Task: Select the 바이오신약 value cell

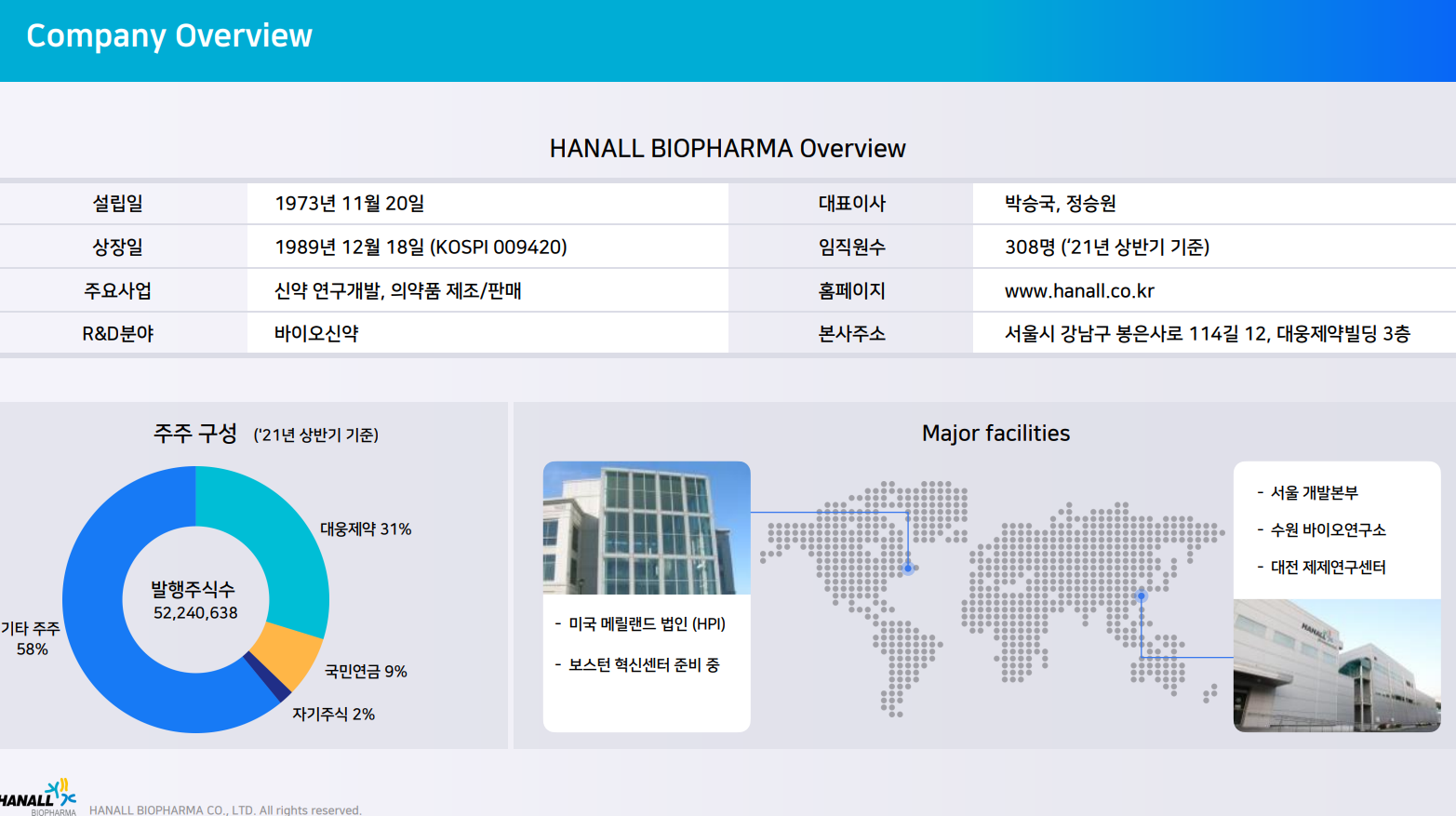Action: (x=488, y=333)
